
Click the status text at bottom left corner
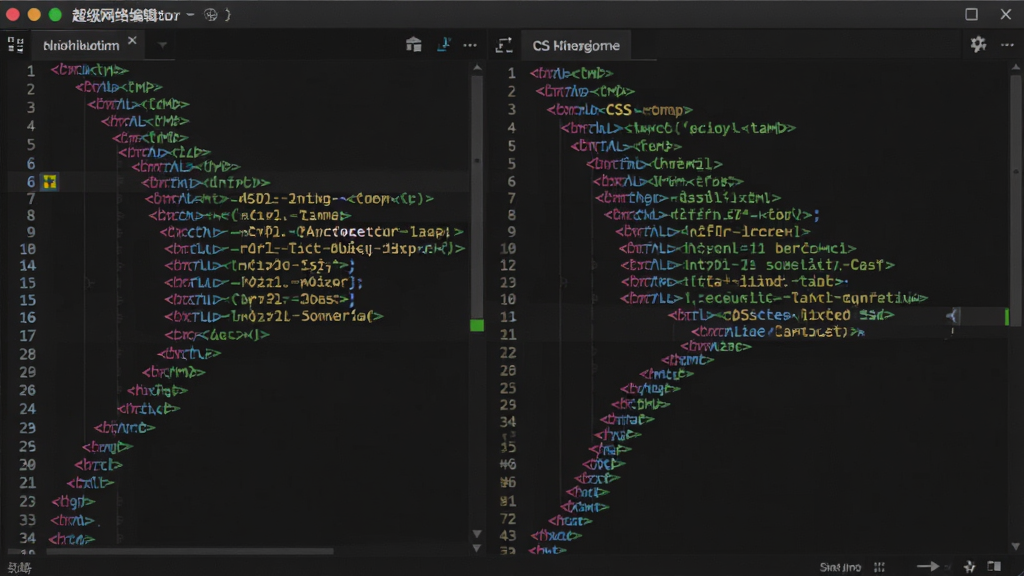(20, 568)
